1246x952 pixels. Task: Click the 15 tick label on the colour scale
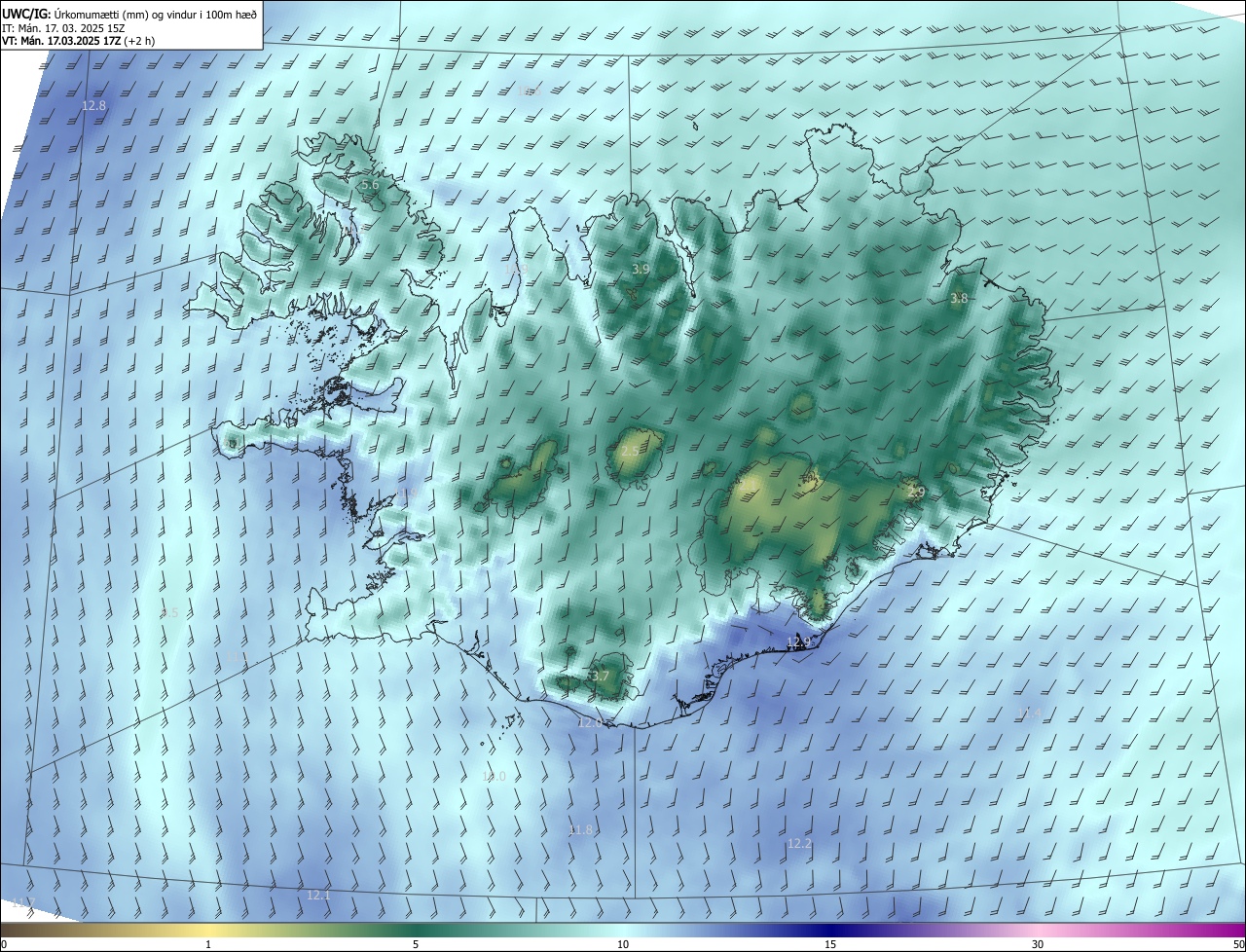[x=830, y=944]
